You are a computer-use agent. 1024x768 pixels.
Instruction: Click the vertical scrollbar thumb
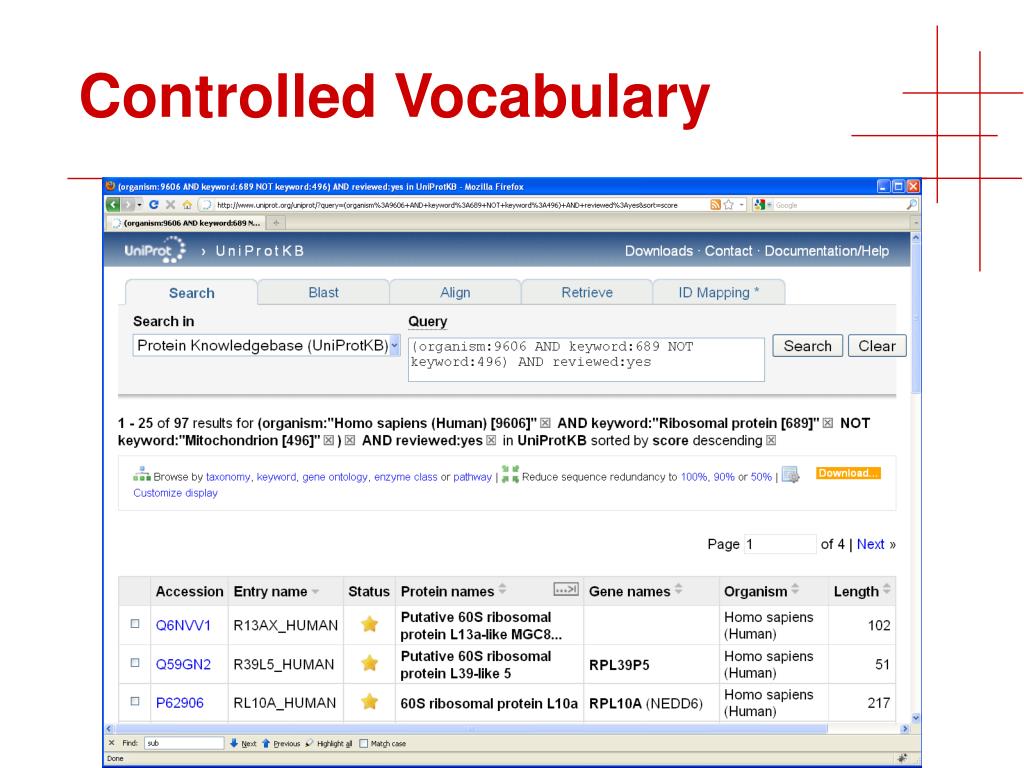(x=916, y=319)
